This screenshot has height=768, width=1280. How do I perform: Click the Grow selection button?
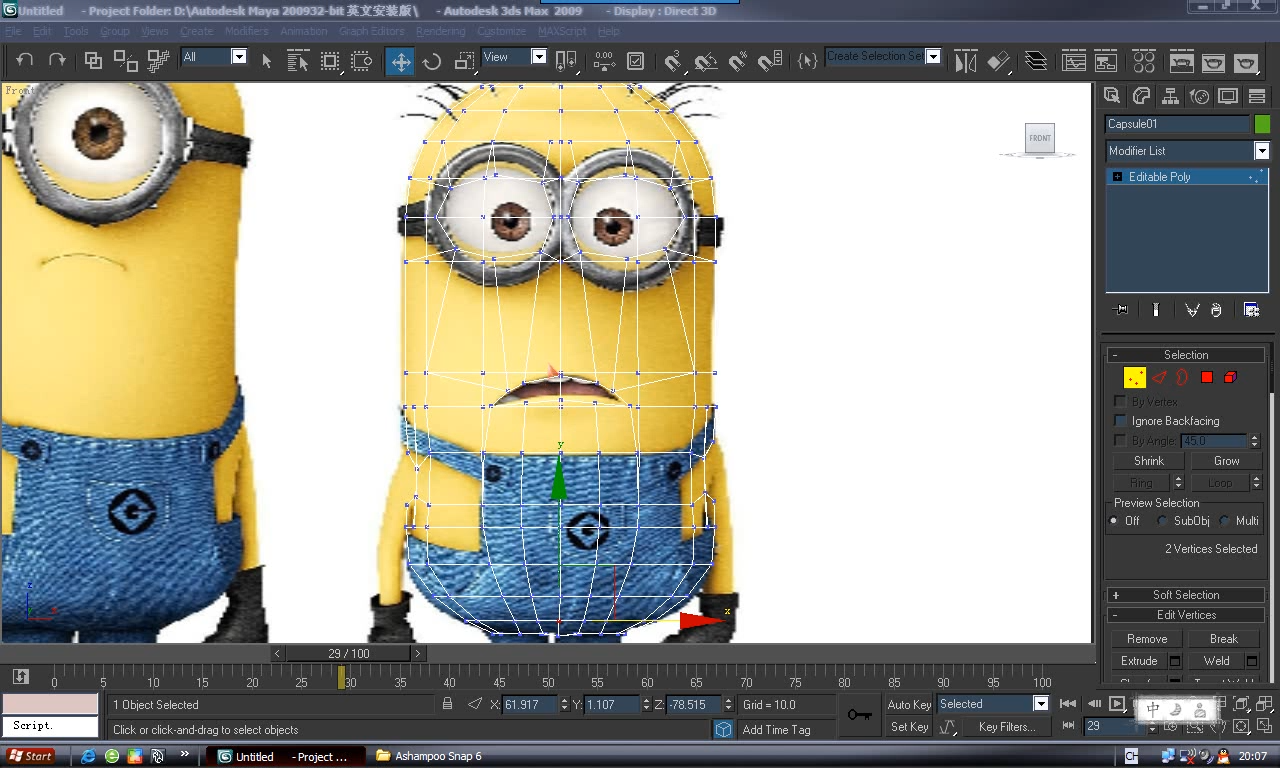point(1226,461)
